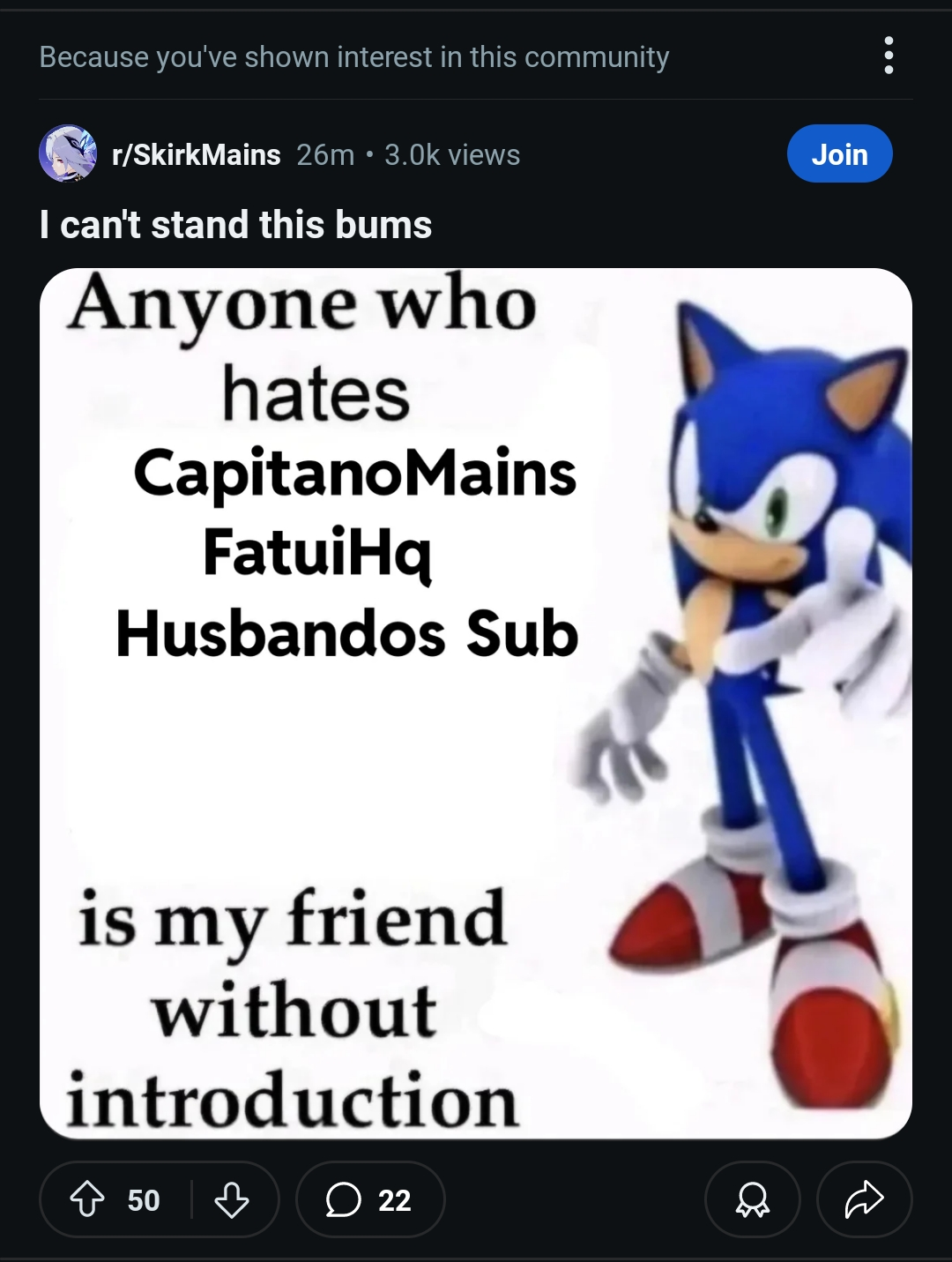
Task: Open the three-dot post options menu
Action: 889,56
